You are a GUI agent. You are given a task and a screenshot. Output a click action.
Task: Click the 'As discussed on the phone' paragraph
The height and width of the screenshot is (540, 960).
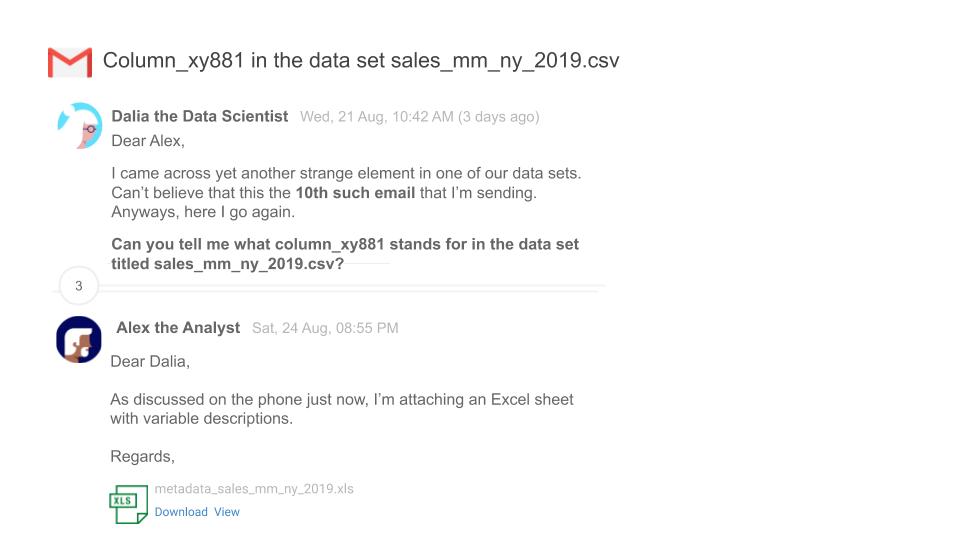point(342,409)
